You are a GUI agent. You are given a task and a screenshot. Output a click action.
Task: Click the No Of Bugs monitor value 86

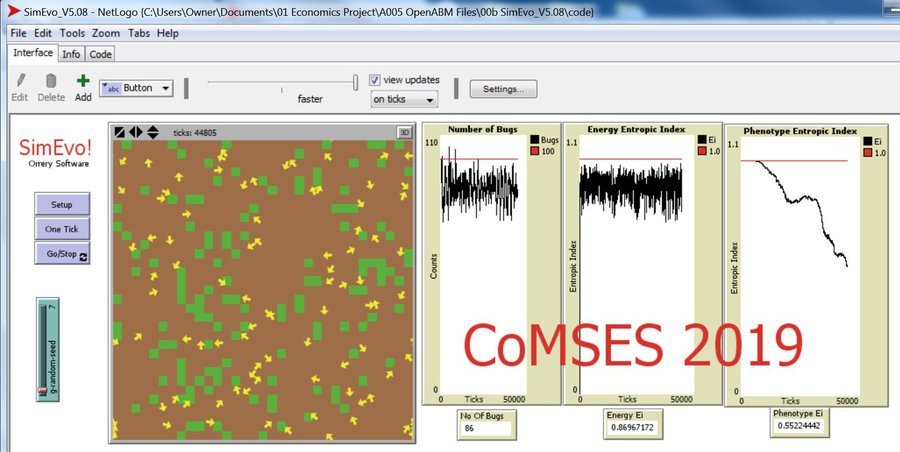[x=486, y=428]
